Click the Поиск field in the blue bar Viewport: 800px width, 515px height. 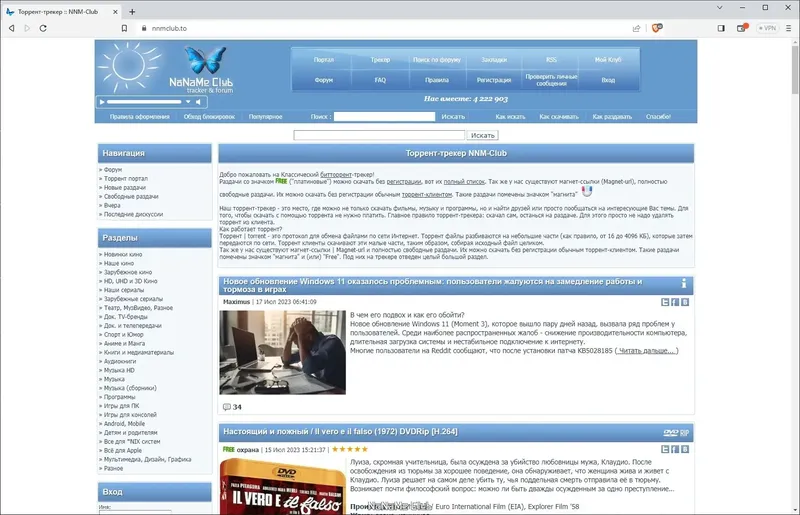click(384, 116)
